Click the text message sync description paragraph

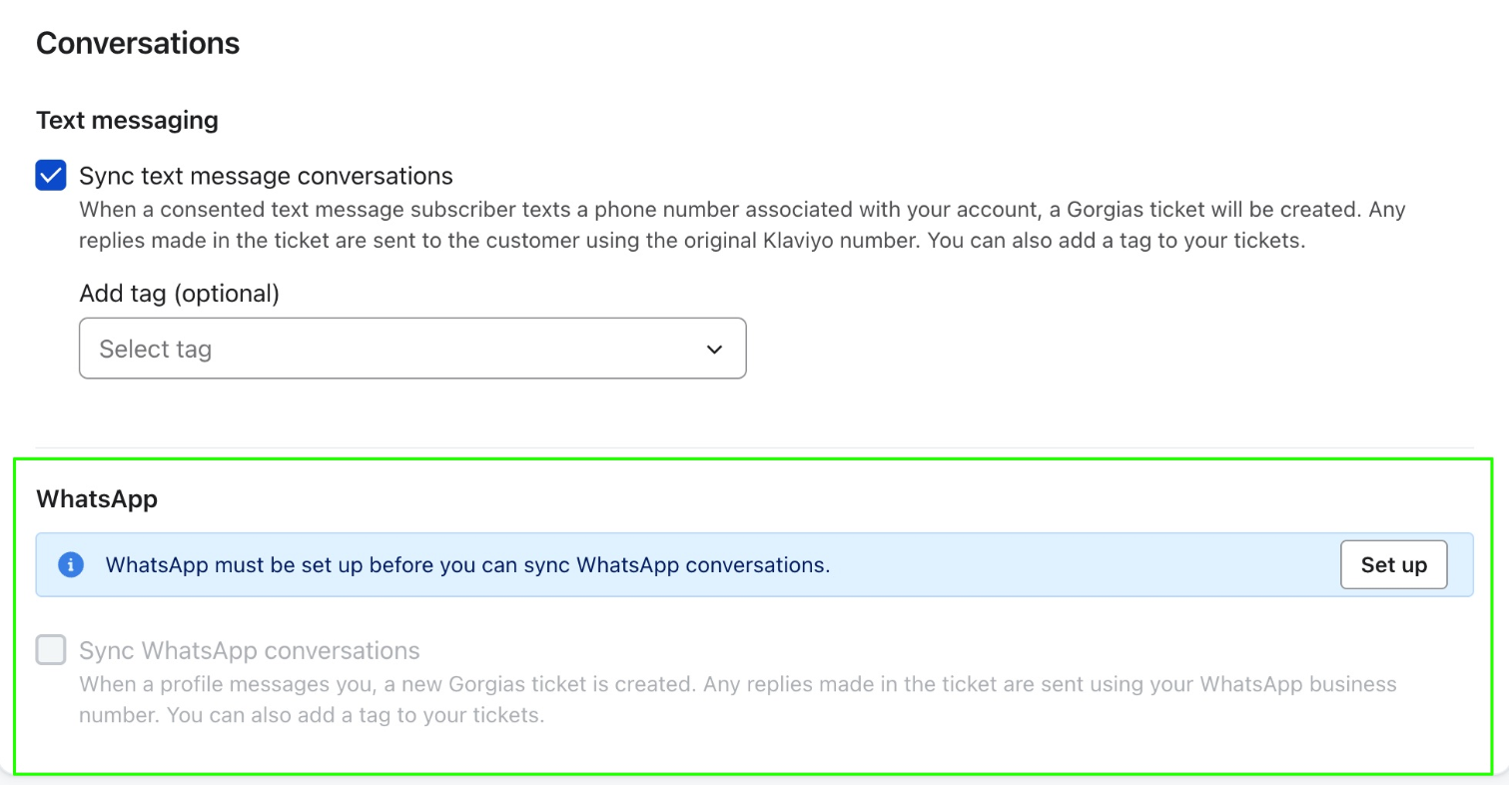click(x=691, y=225)
